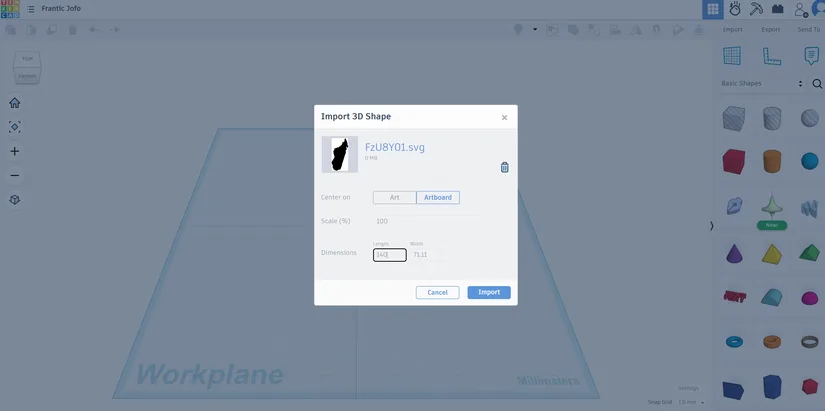Switch to orthographic view cube icon

click(x=15, y=200)
